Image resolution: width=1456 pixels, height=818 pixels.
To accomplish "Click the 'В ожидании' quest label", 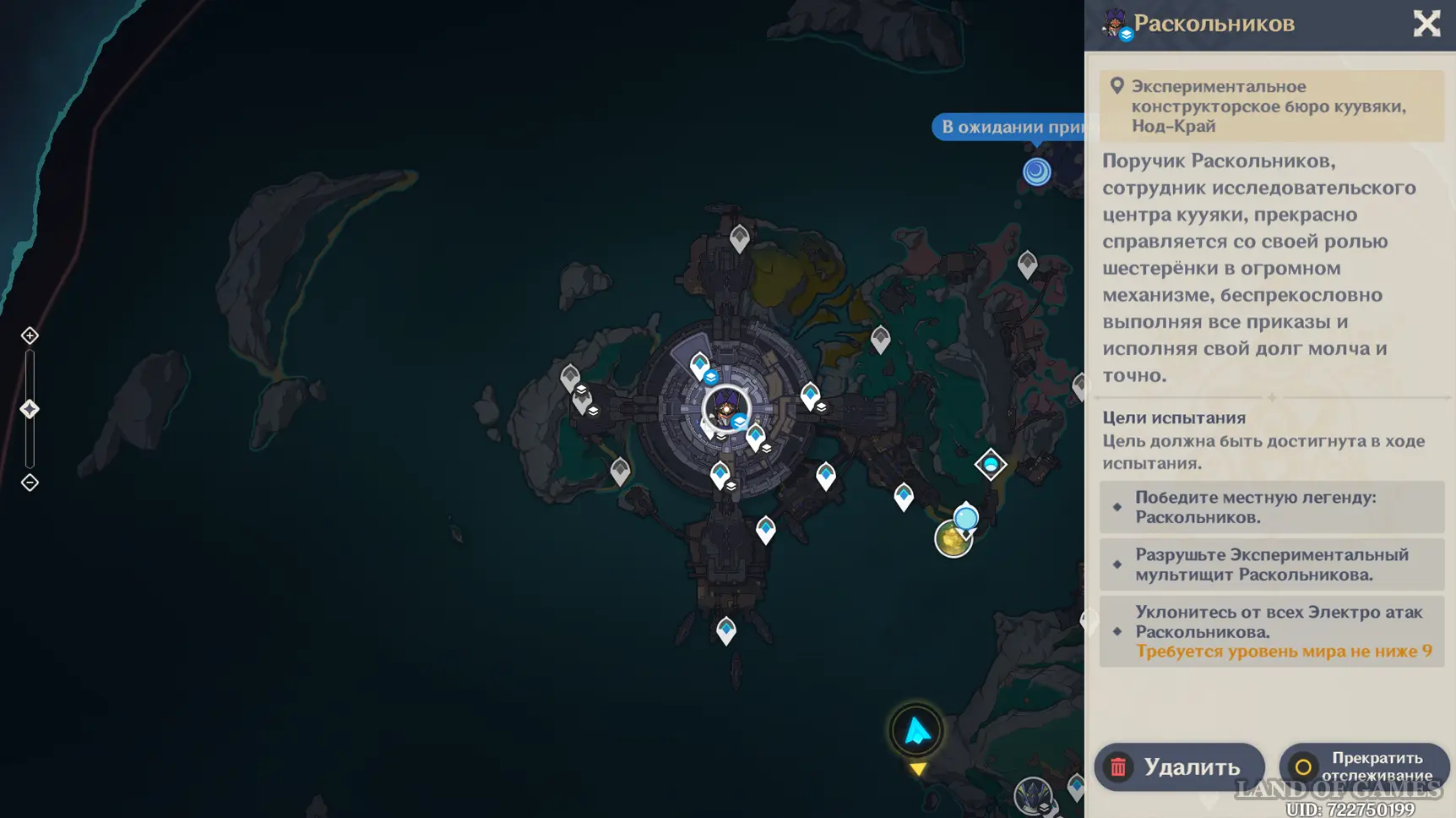I will 1008,127.
